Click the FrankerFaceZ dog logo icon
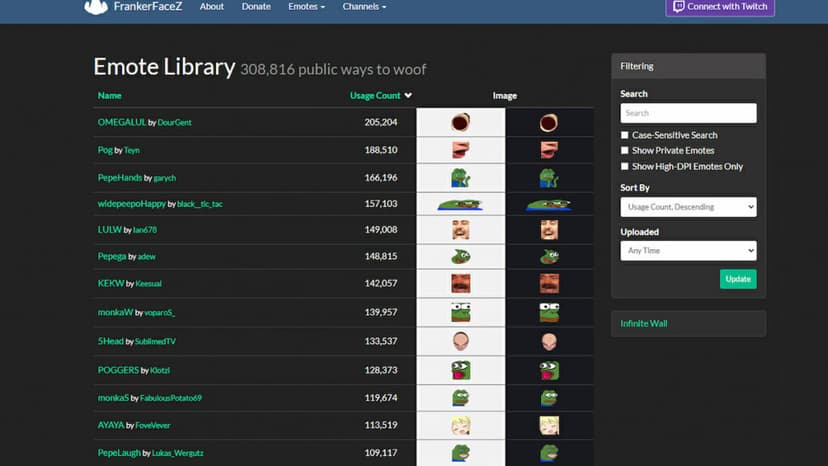 pos(96,7)
